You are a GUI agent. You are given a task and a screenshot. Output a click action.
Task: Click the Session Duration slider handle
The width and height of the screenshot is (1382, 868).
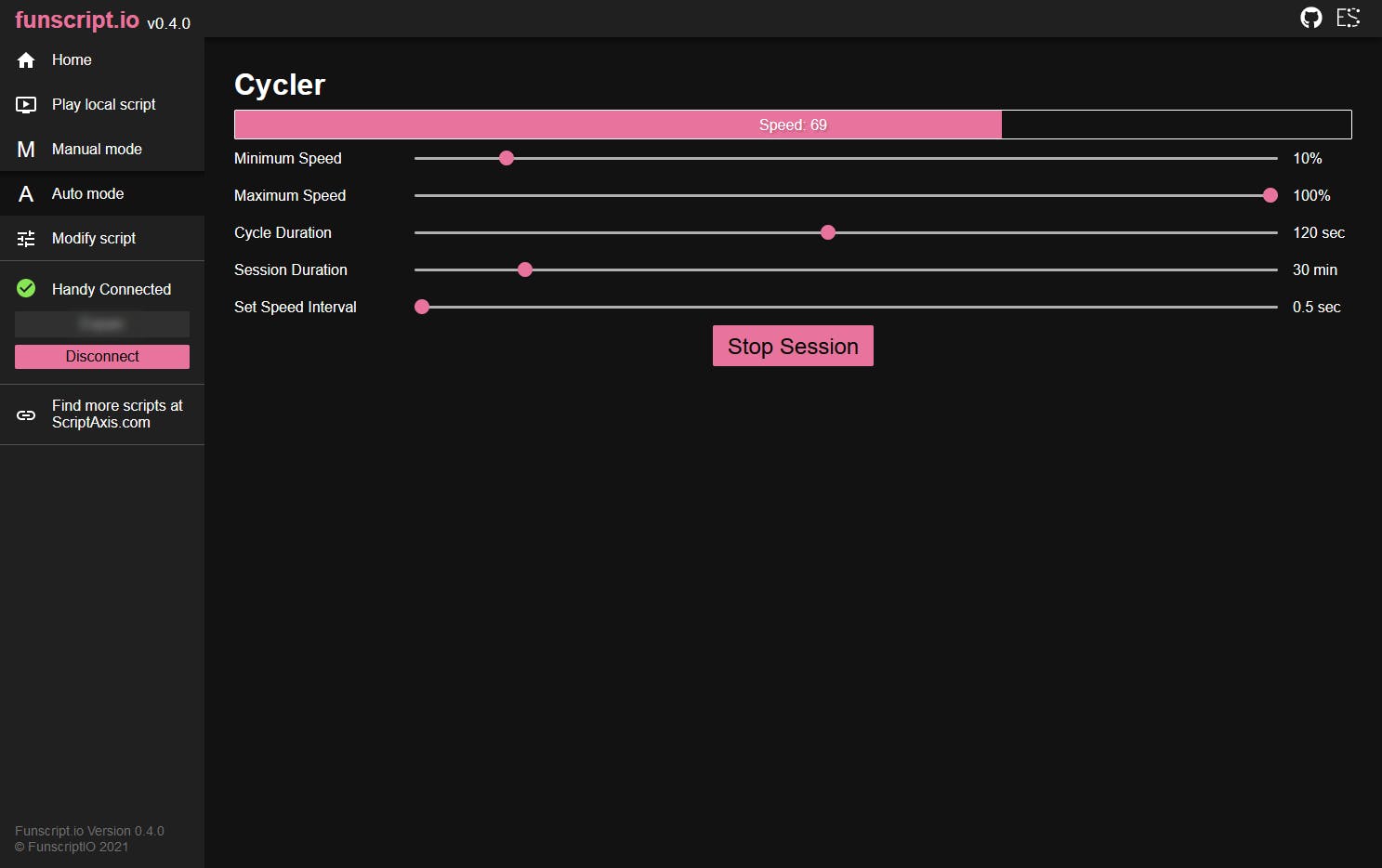pos(525,270)
